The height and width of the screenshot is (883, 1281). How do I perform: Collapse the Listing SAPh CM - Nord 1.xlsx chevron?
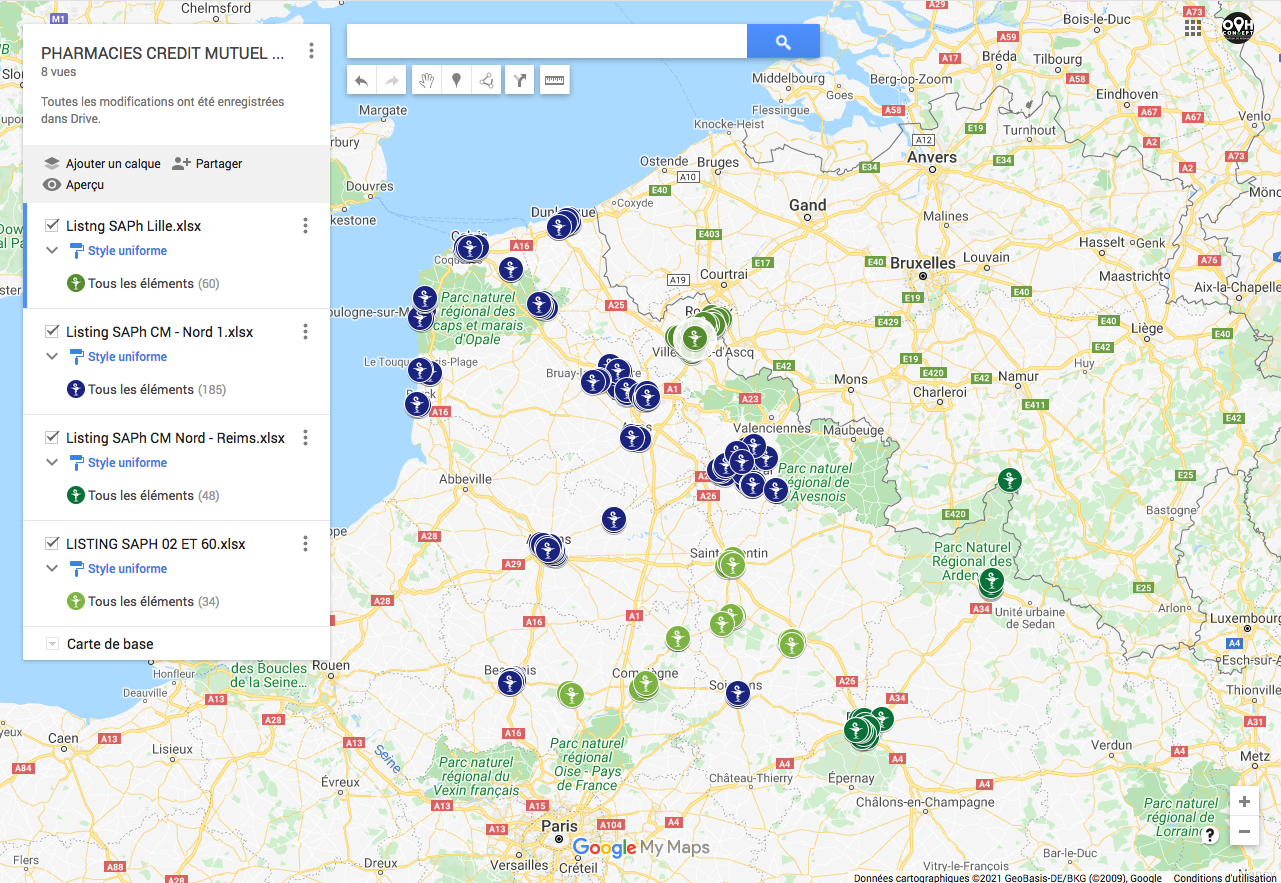tap(52, 357)
